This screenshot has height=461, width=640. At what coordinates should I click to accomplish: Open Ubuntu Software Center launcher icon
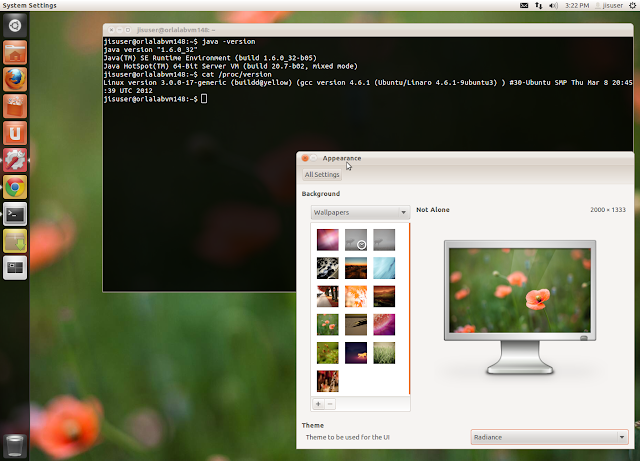point(15,106)
